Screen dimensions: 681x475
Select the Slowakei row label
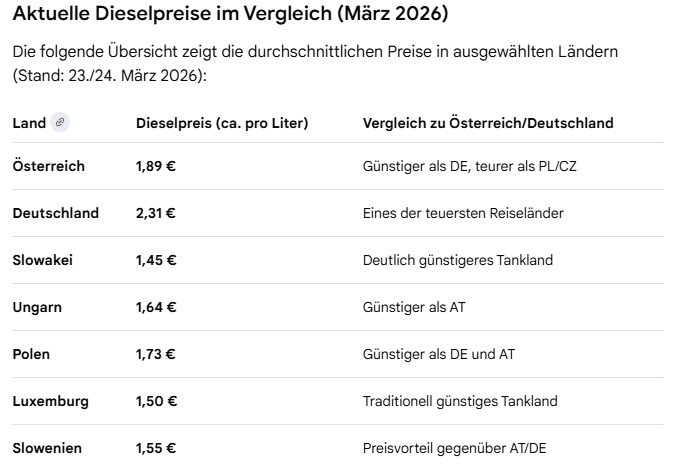pyautogui.click(x=42, y=260)
